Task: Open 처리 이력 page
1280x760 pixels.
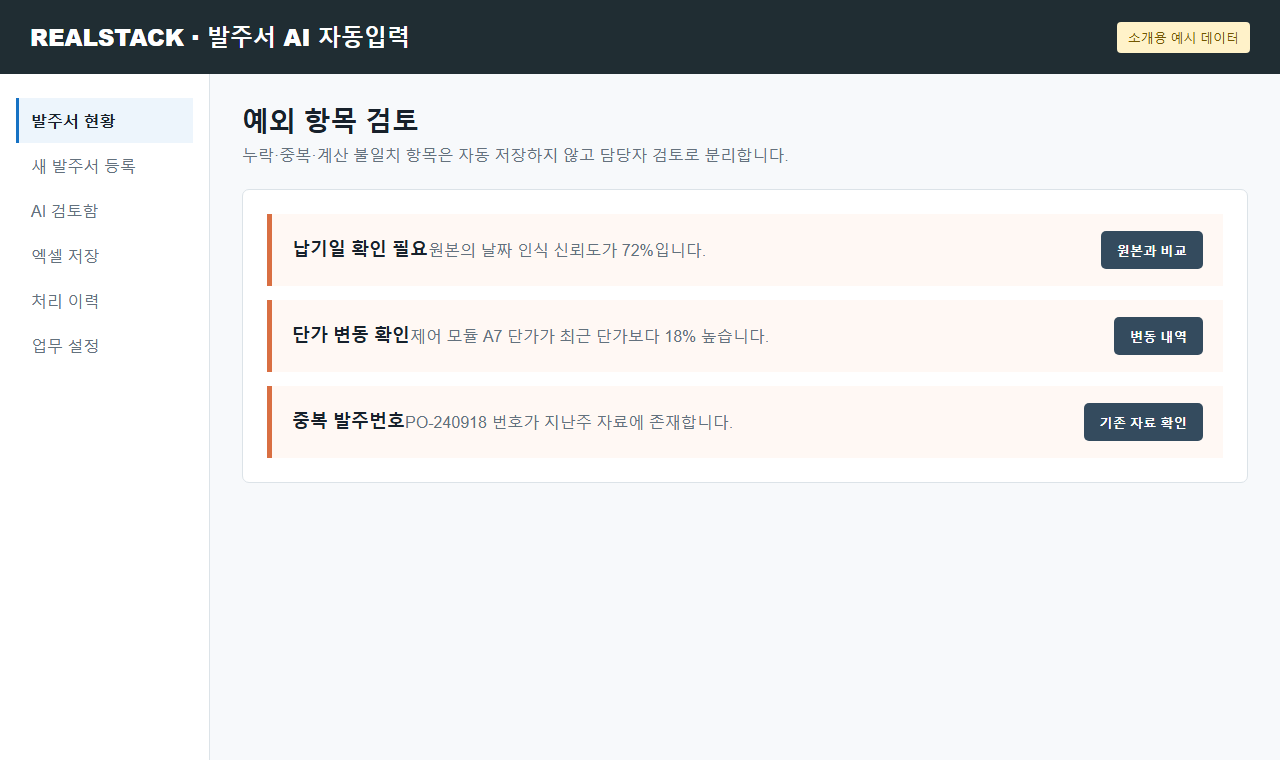Action: [x=104, y=301]
